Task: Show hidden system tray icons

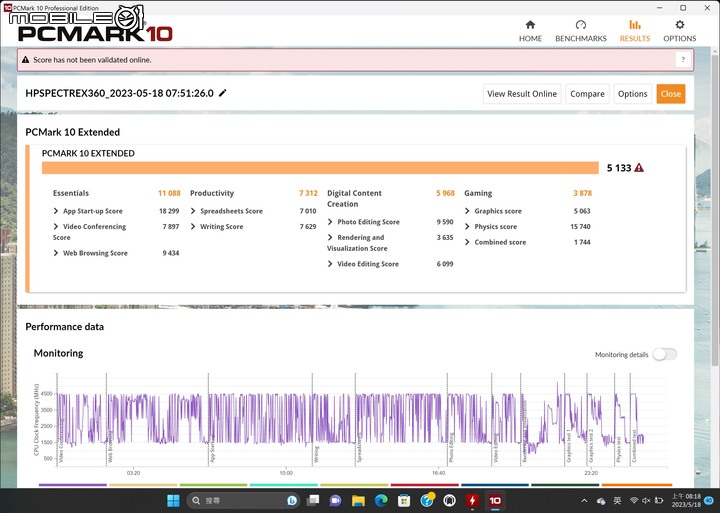Action: [x=584, y=501]
